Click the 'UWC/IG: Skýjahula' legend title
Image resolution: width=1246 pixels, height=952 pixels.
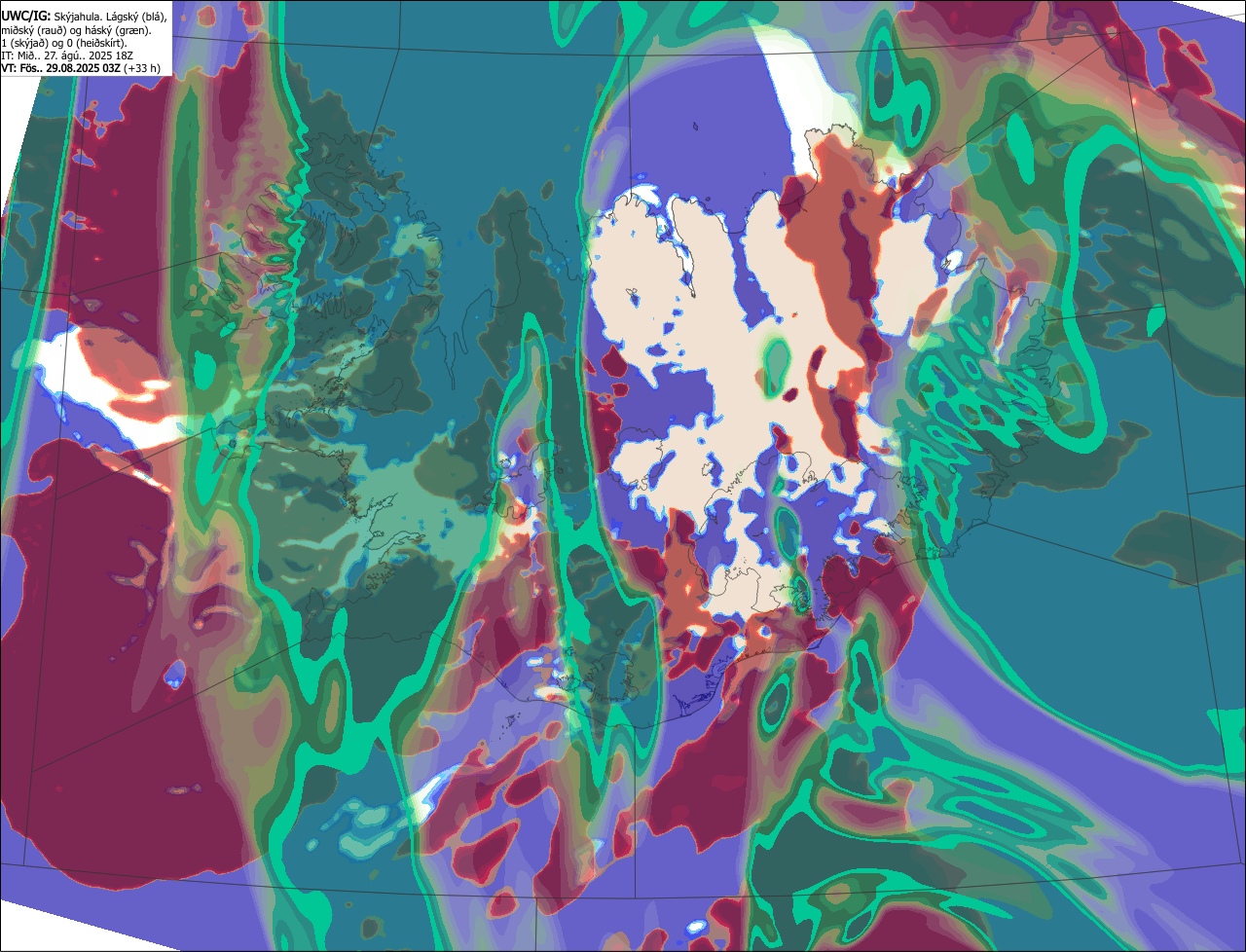point(50,17)
